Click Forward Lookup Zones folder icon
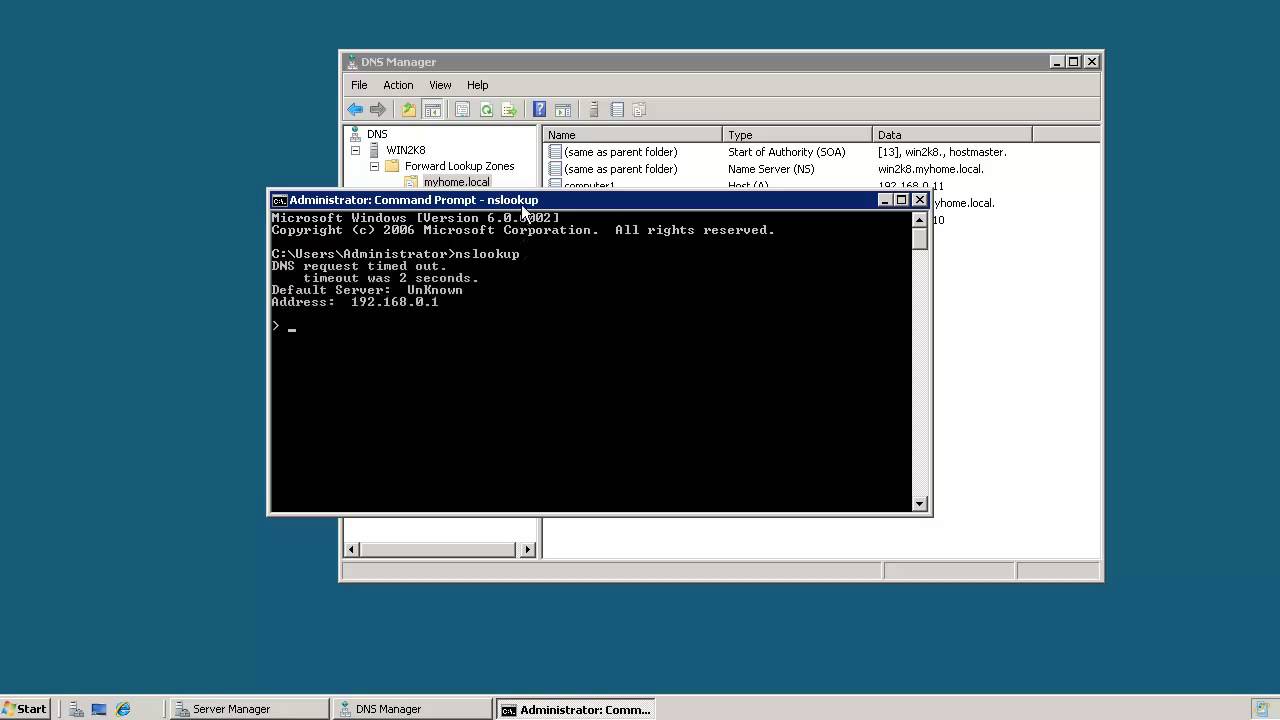 (392, 166)
